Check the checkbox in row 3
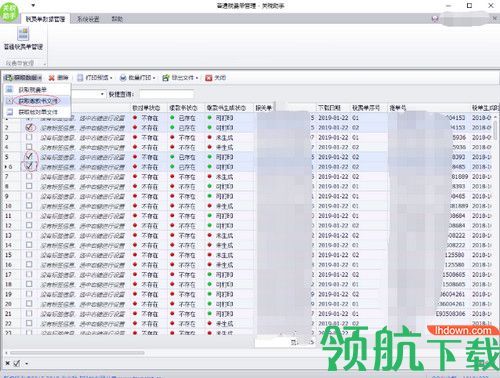Viewport: 500px width, 378px height. point(29,137)
